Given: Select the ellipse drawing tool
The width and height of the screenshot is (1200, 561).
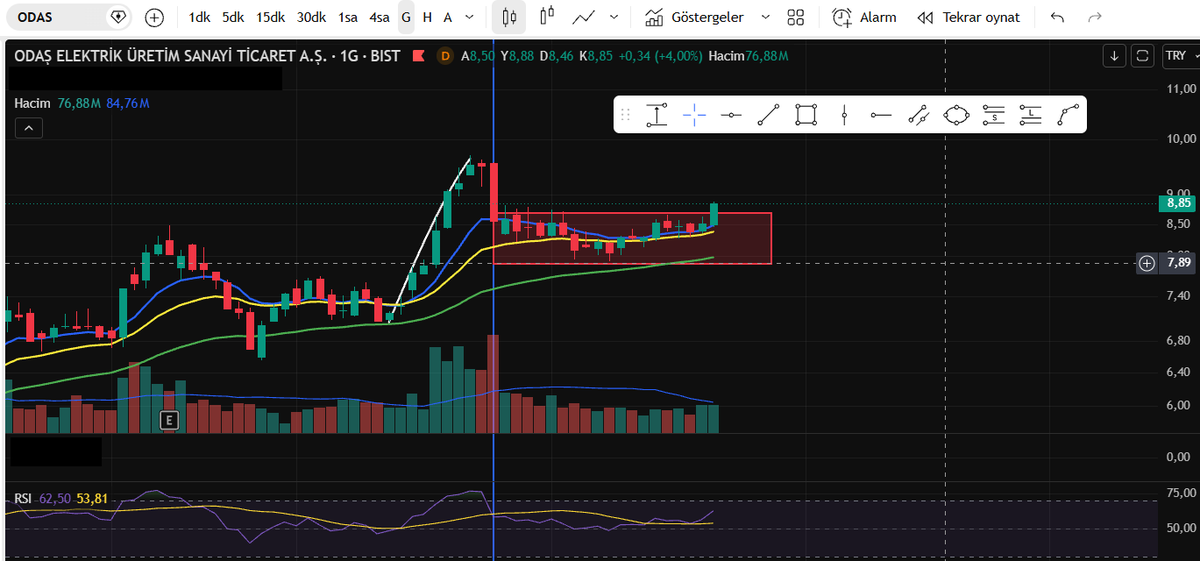Looking at the screenshot, I should (956, 115).
